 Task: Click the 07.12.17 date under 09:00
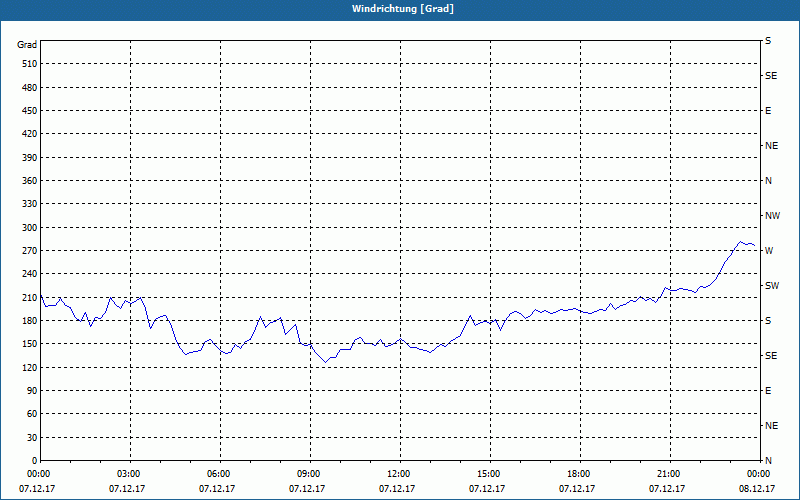point(307,489)
